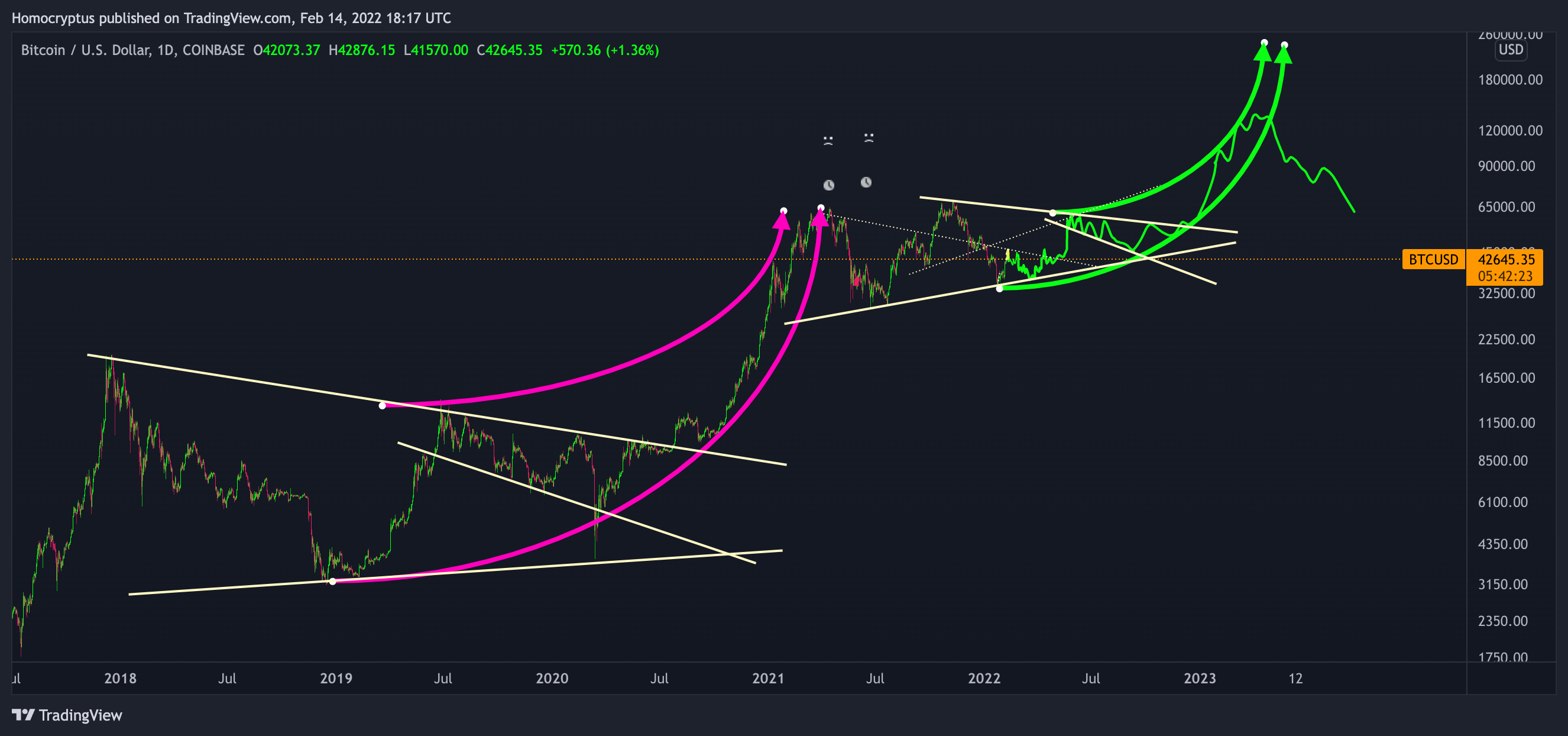Click the TradingView logo icon
The image size is (1568, 736).
[23, 715]
